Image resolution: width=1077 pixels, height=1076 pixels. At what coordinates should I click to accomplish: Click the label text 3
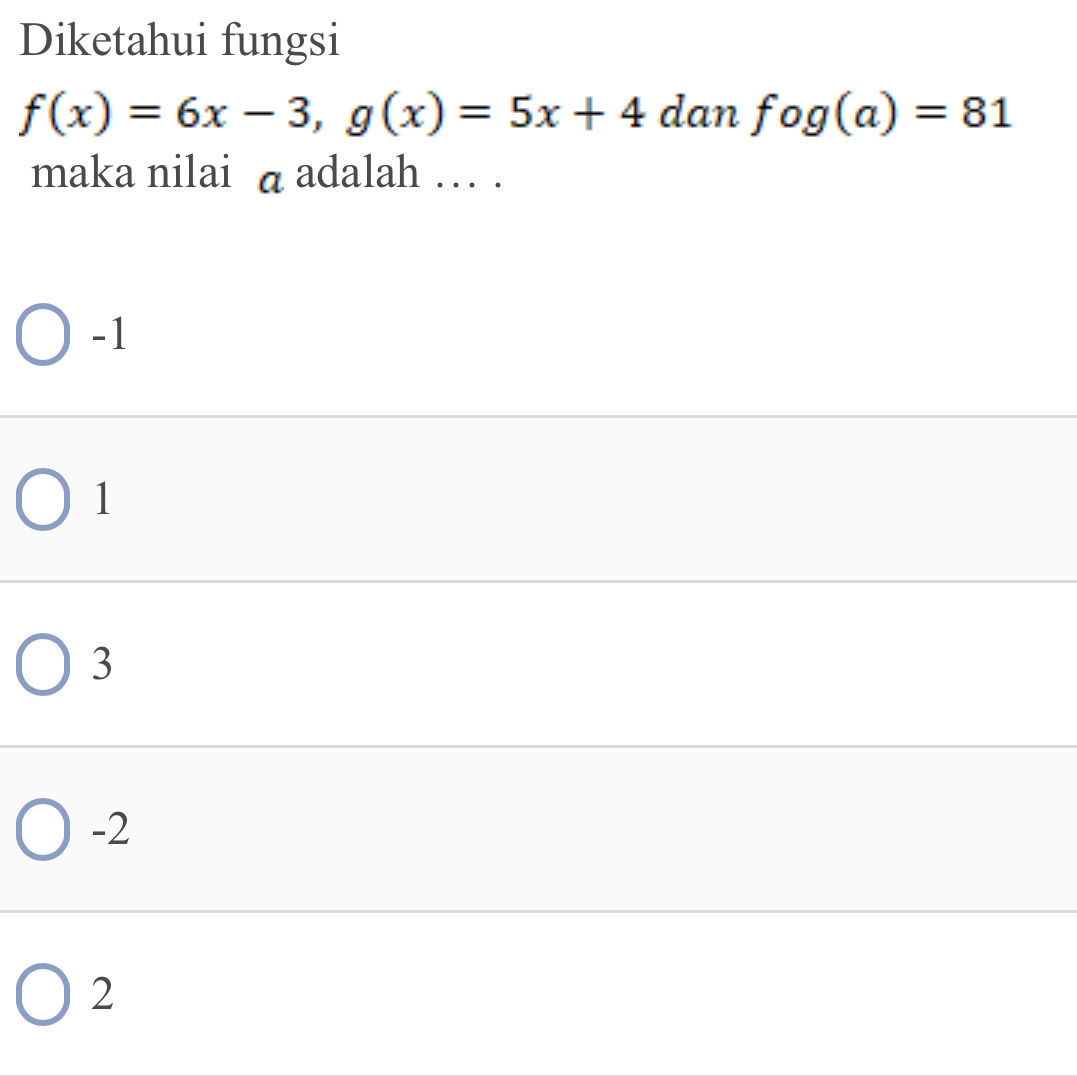pos(100,663)
